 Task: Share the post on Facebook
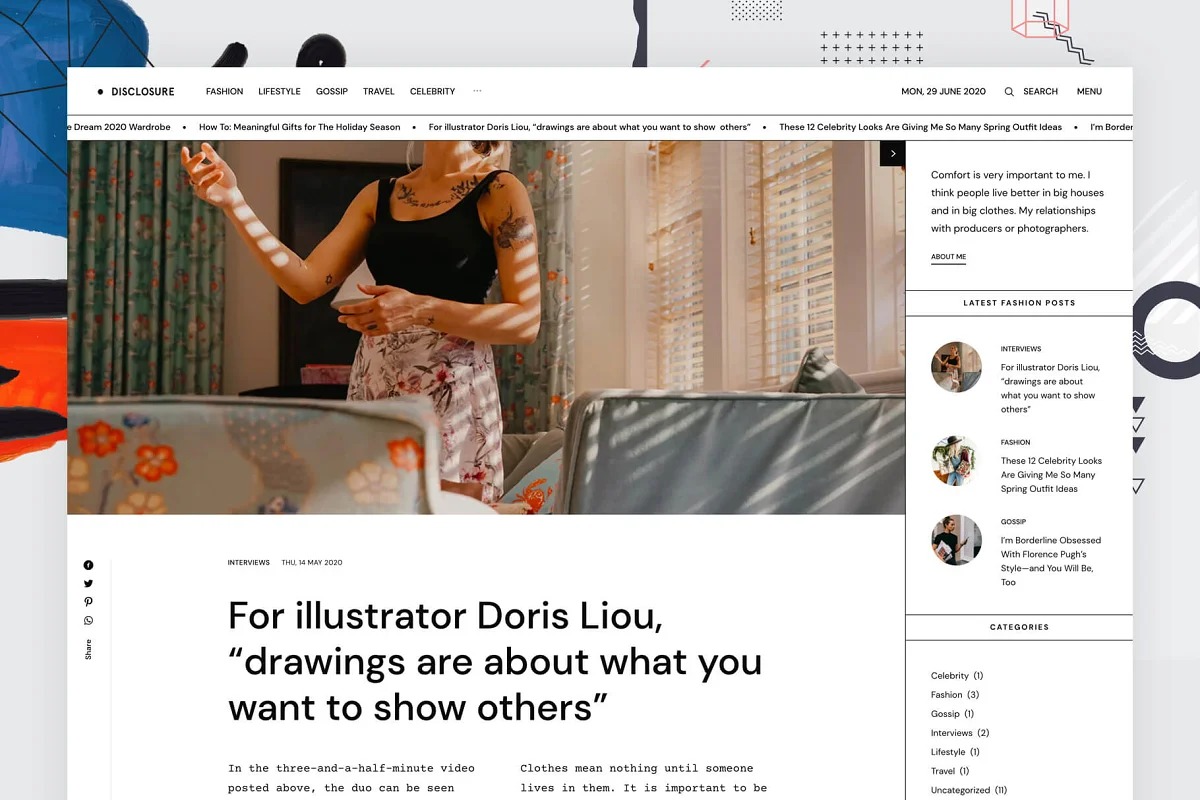(x=88, y=565)
